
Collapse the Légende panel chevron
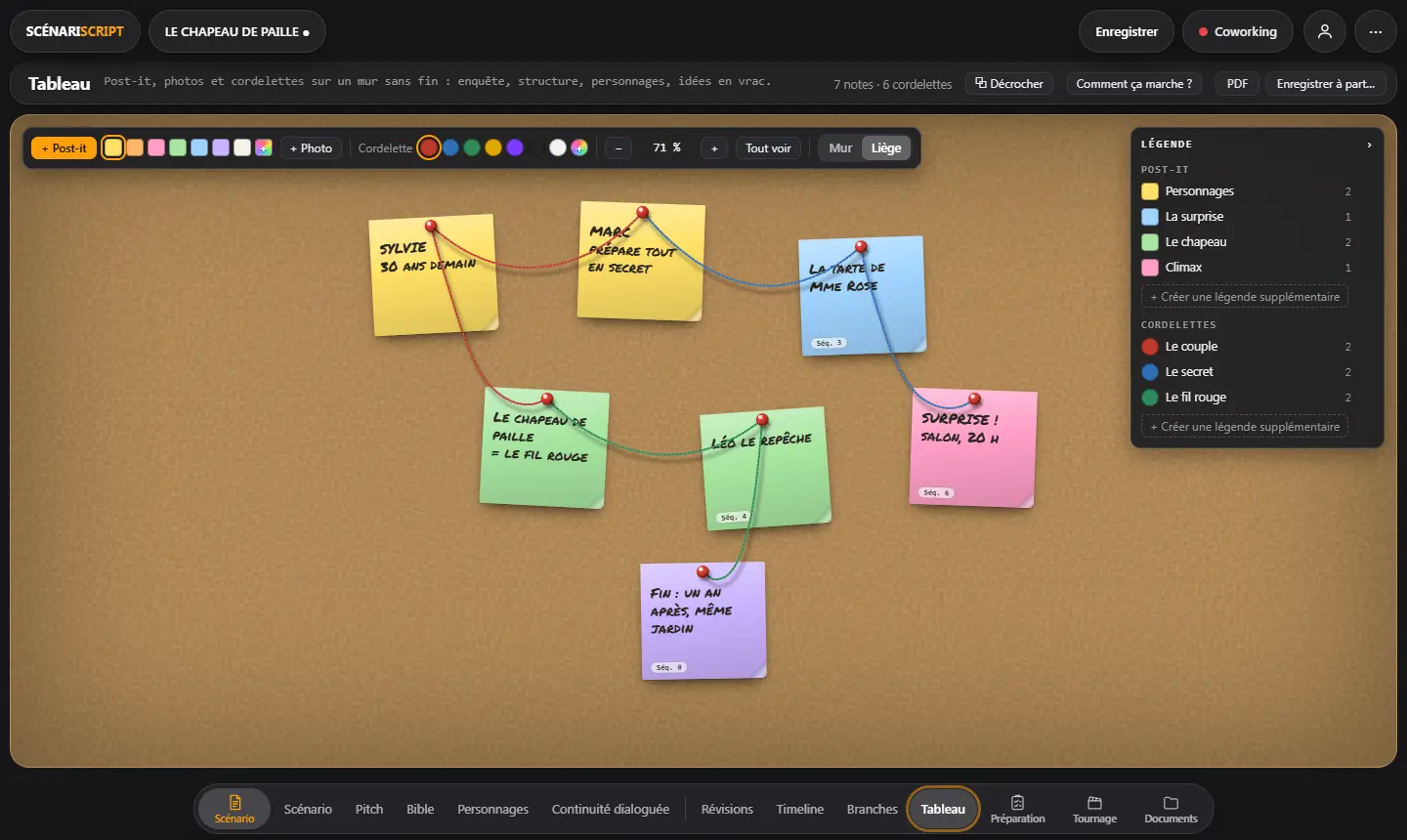click(1369, 145)
